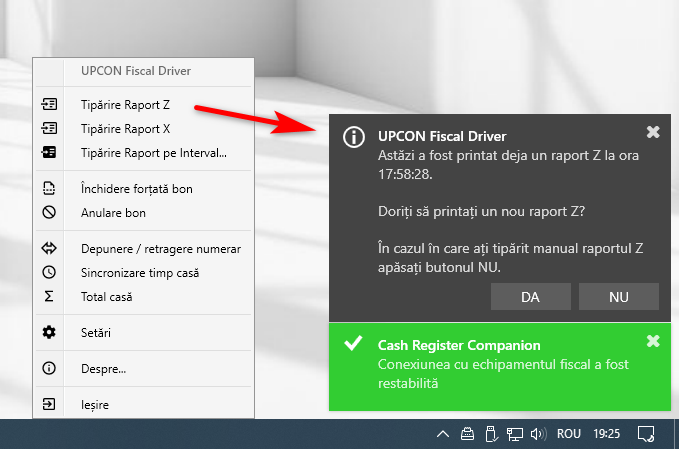Click the 'Cash Register Companion' notification title

tap(459, 345)
